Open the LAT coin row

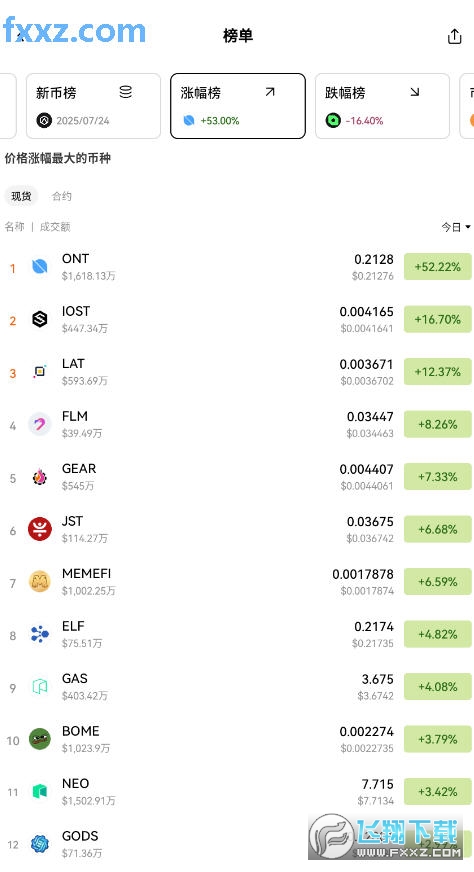click(x=237, y=372)
